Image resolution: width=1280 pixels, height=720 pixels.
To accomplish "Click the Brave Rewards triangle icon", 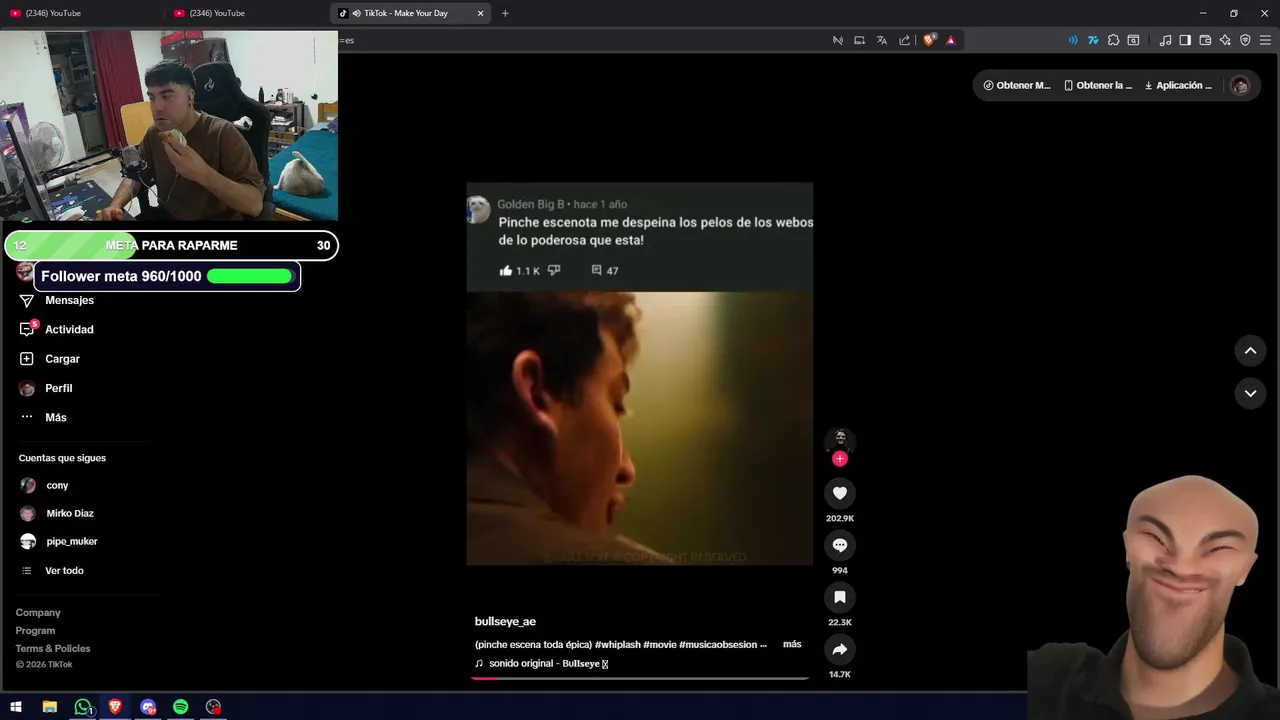I will (x=951, y=40).
